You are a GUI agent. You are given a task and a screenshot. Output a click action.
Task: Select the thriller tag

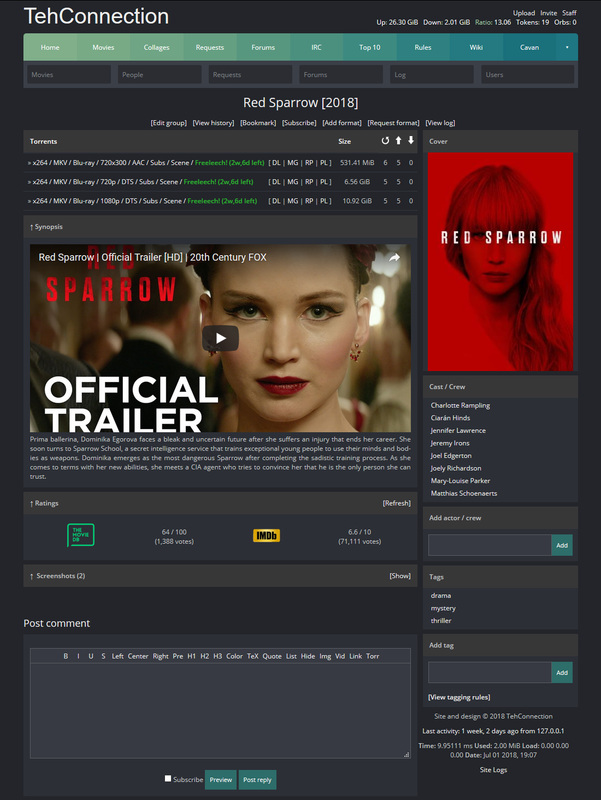pyautogui.click(x=441, y=621)
